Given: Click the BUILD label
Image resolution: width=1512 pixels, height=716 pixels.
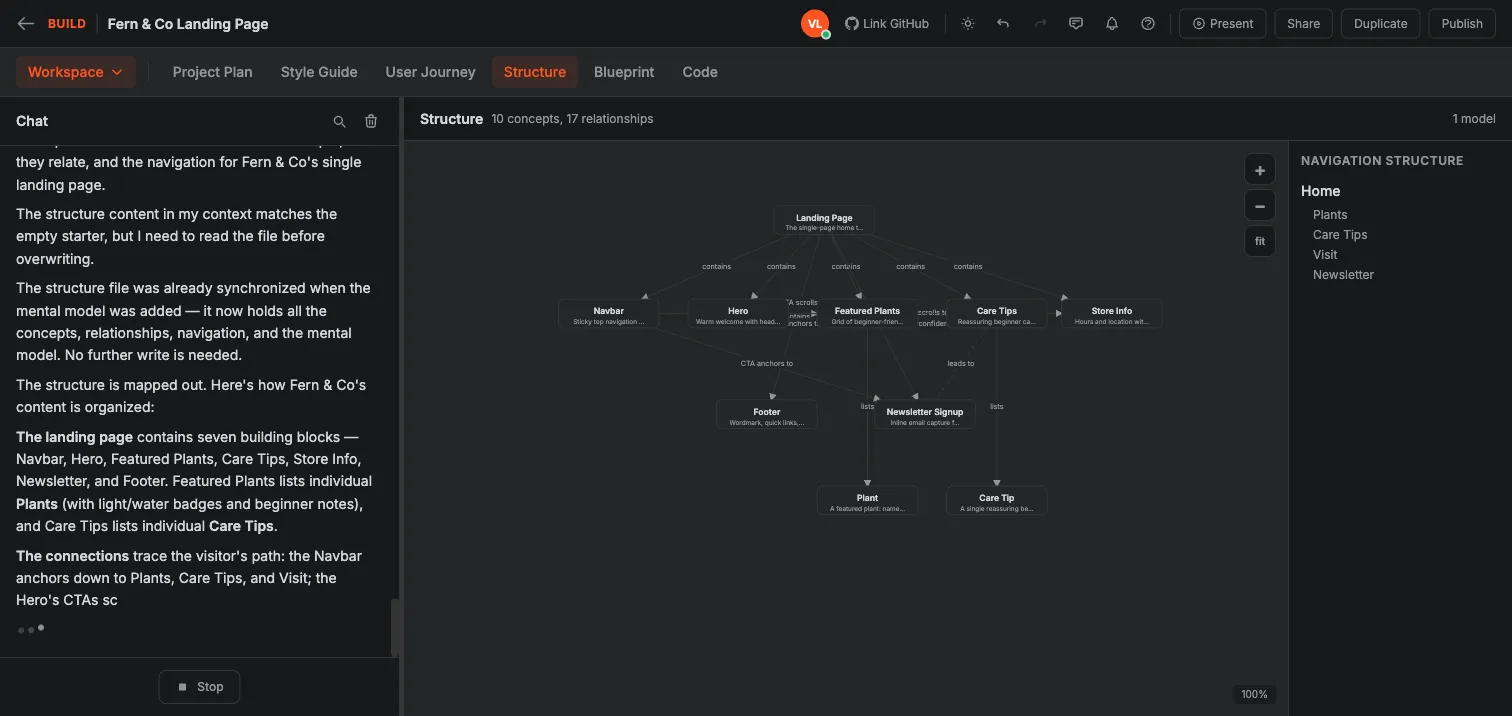Looking at the screenshot, I should click(x=67, y=24).
